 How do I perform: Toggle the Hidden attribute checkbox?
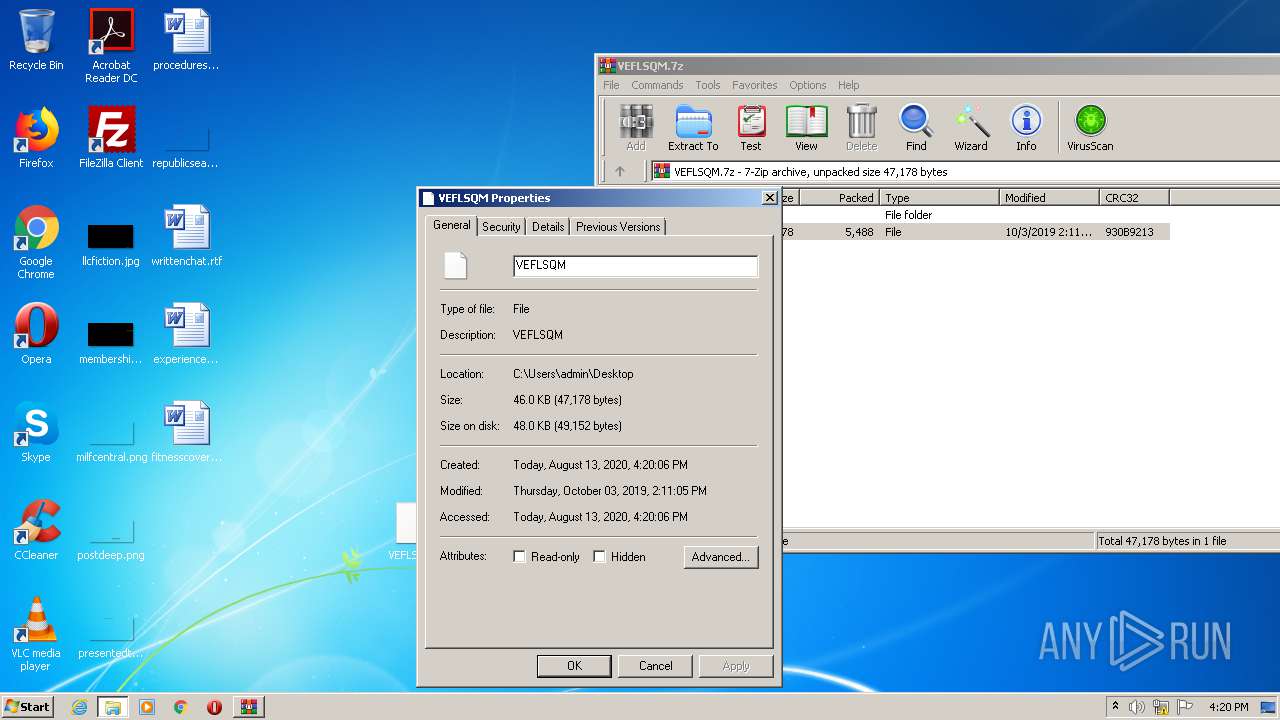600,557
